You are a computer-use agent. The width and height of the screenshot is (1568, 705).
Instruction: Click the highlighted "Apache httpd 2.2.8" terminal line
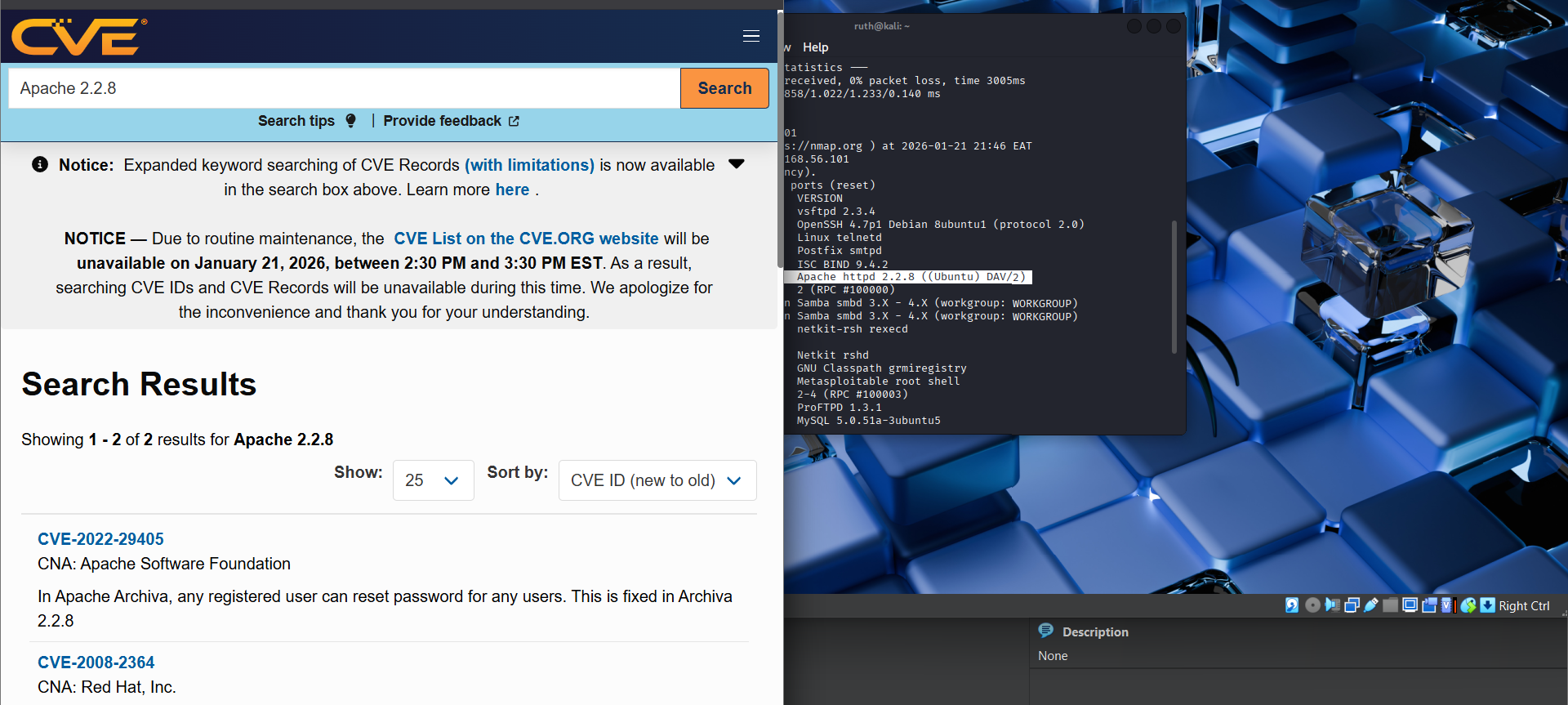click(x=911, y=277)
